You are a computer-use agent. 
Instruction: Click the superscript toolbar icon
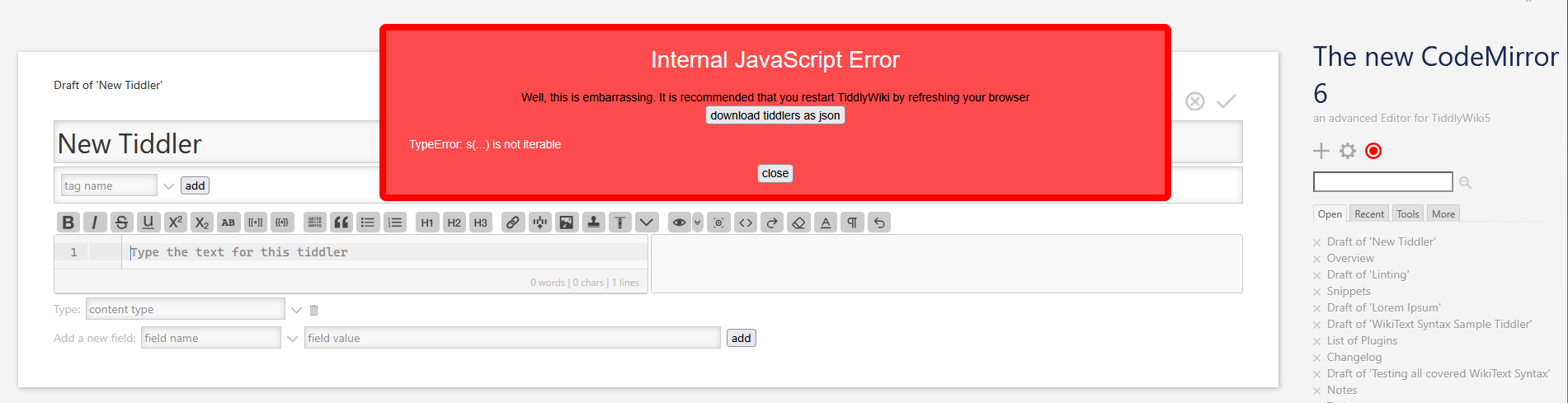pyautogui.click(x=175, y=223)
